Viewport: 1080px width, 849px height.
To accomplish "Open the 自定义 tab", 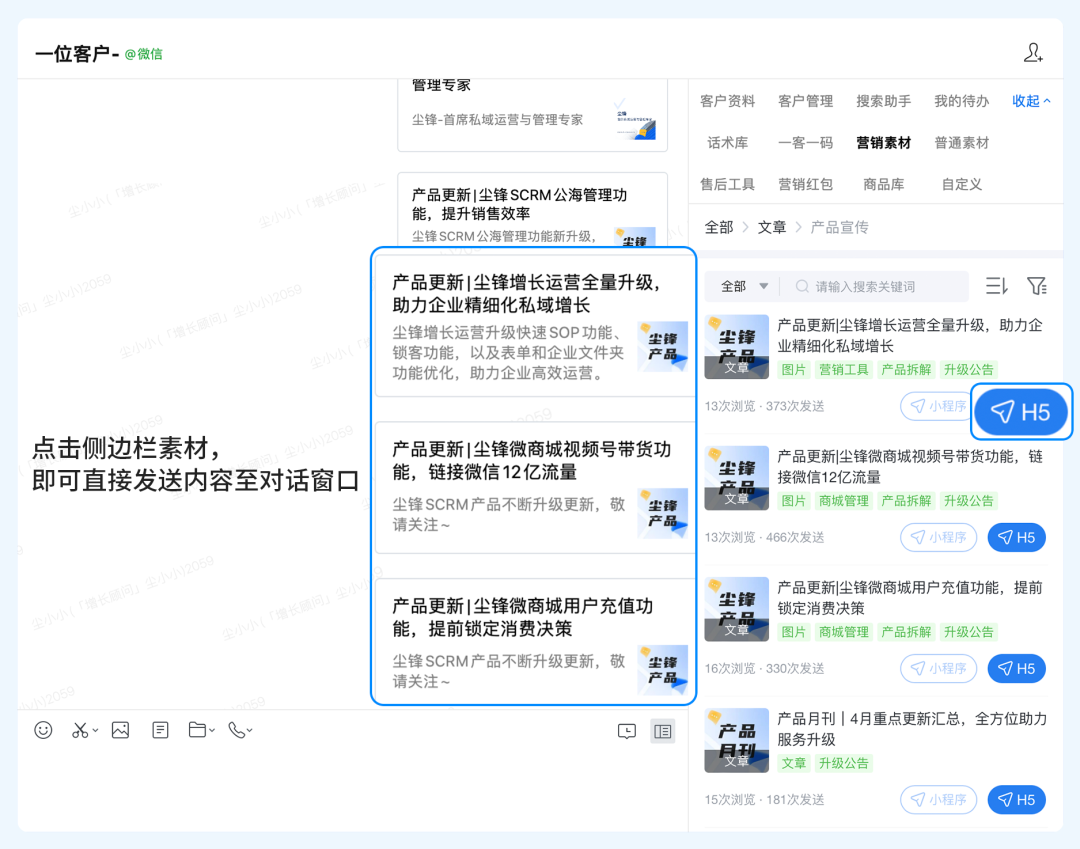I will [961, 184].
